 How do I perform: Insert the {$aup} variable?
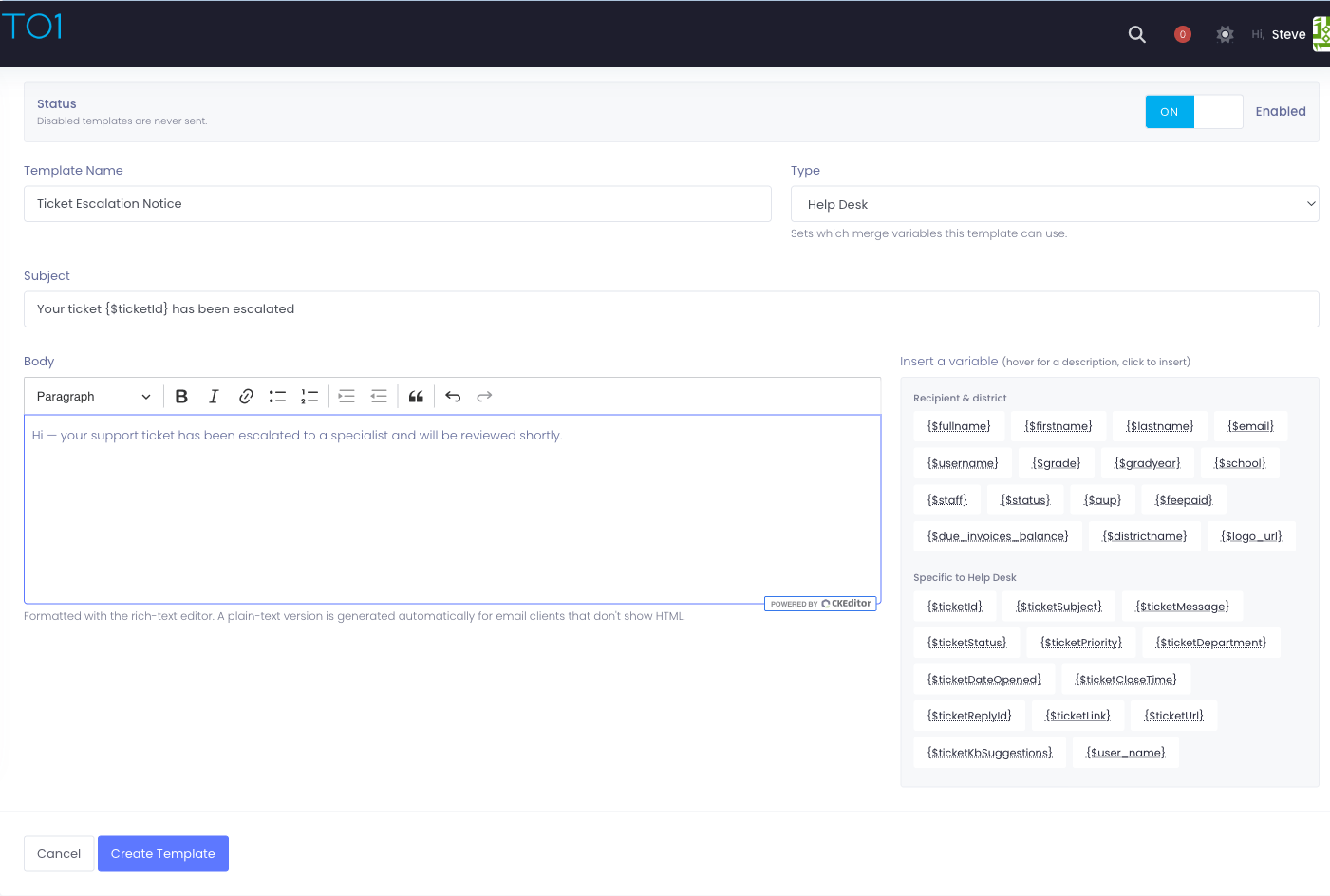coord(1102,500)
